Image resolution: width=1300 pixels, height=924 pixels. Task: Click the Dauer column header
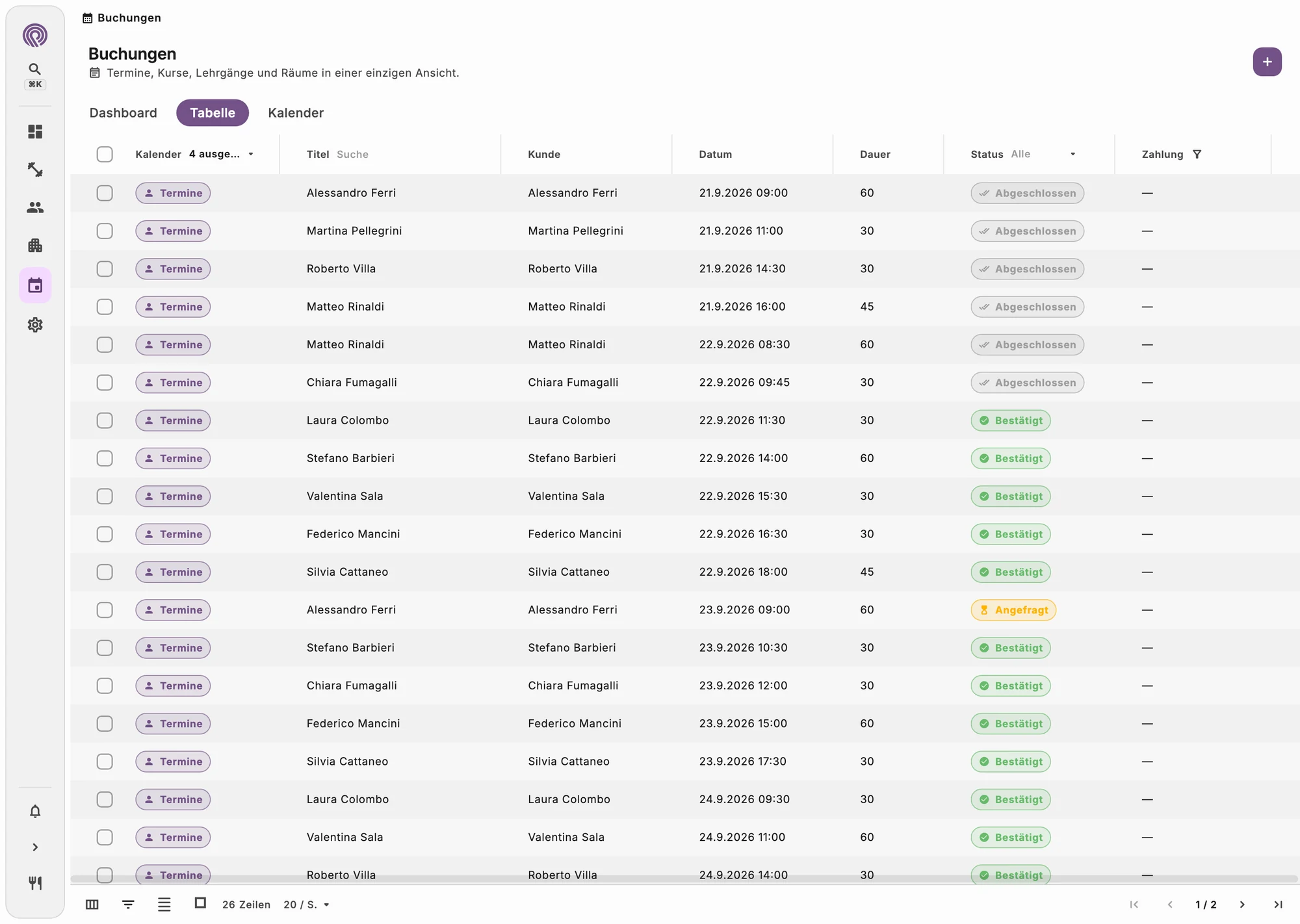pos(875,154)
